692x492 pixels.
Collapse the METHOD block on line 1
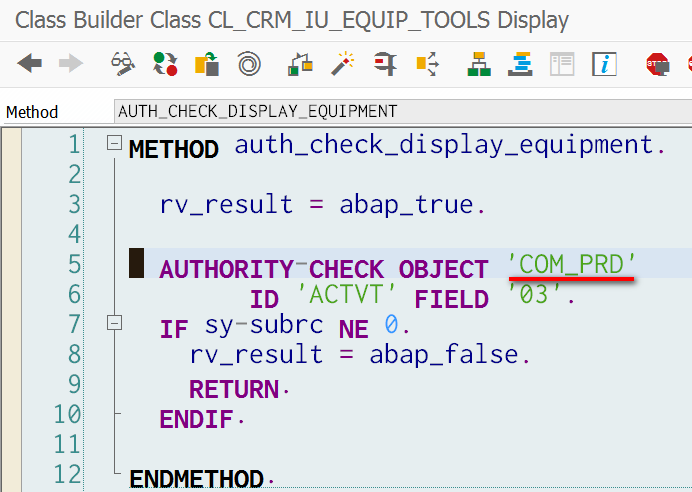114,143
